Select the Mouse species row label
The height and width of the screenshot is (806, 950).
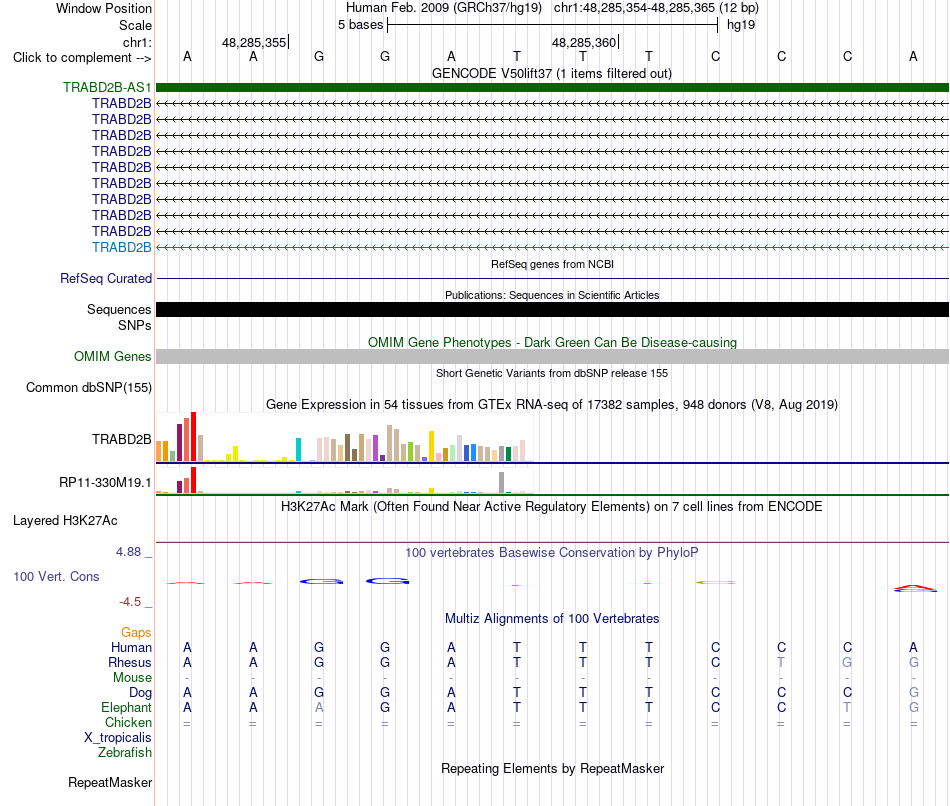tap(132, 678)
